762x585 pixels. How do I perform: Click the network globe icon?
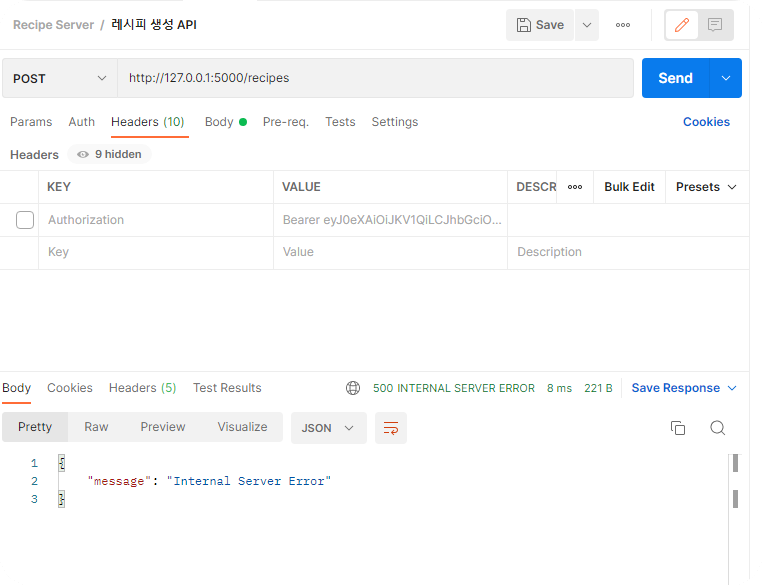tap(353, 388)
